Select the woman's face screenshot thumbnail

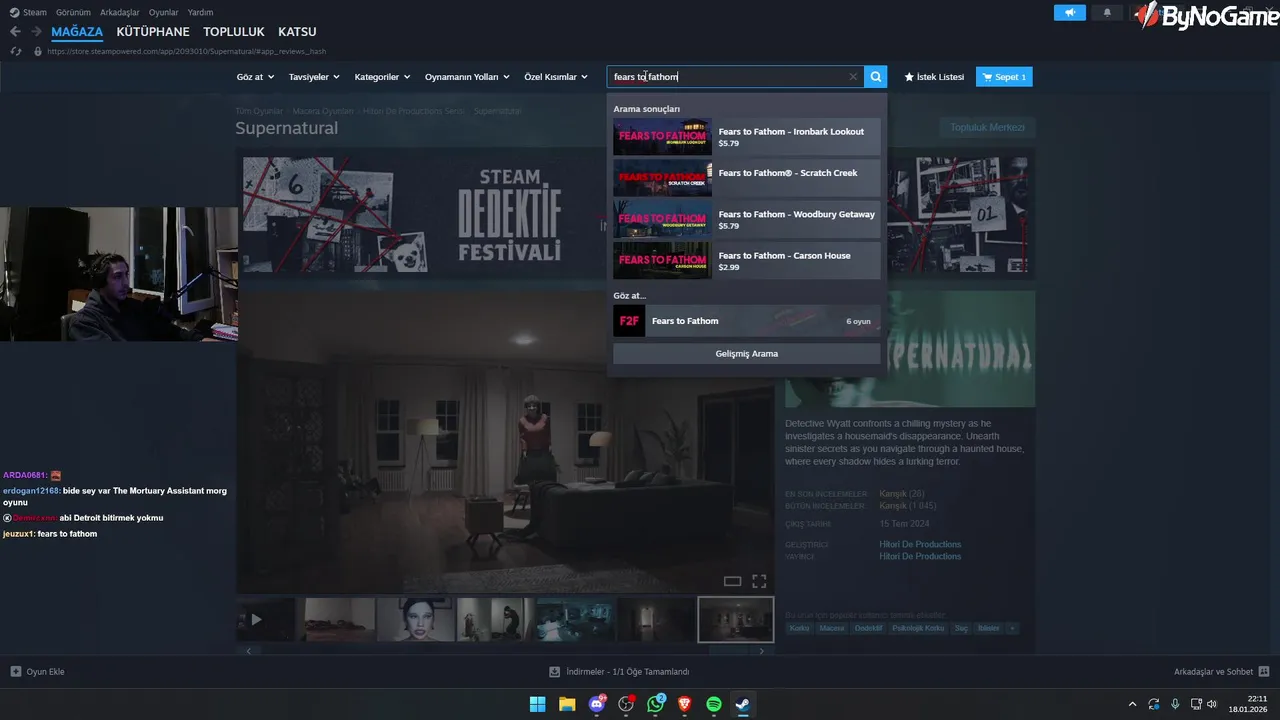[416, 620]
